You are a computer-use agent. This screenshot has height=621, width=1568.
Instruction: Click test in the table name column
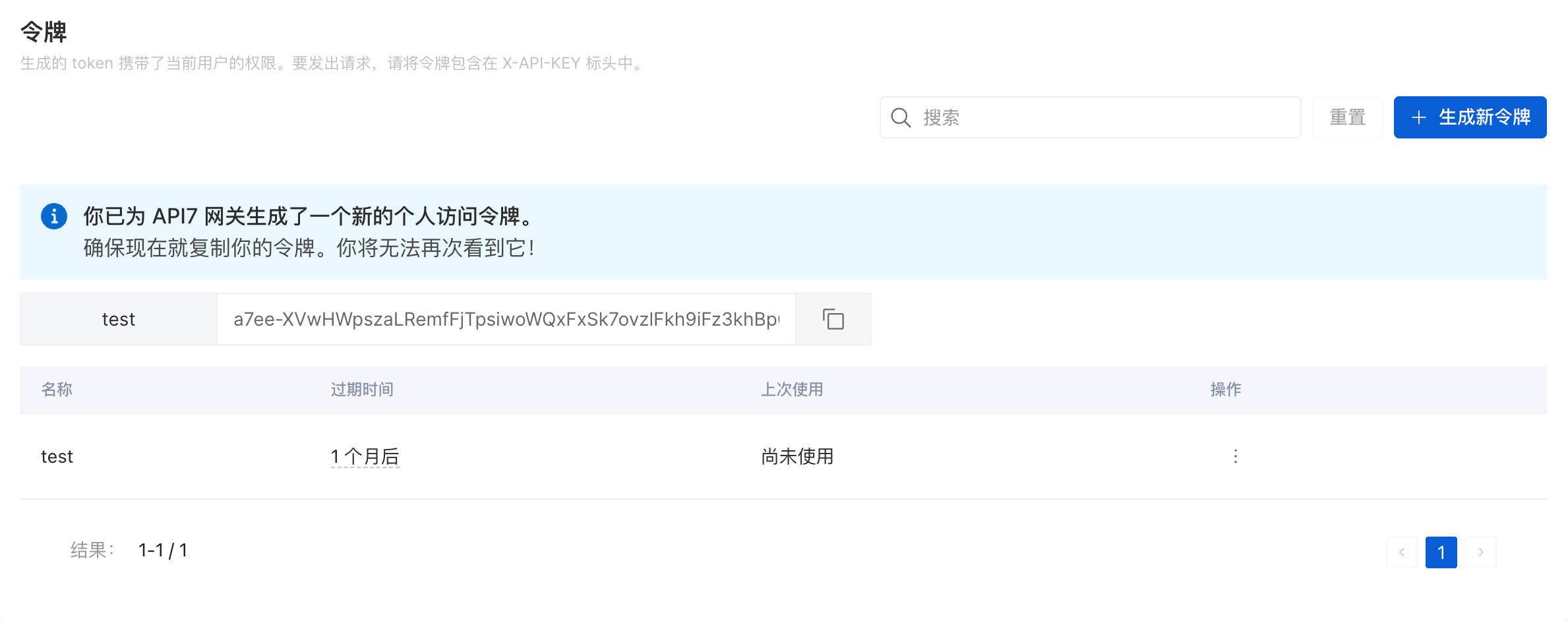(57, 456)
